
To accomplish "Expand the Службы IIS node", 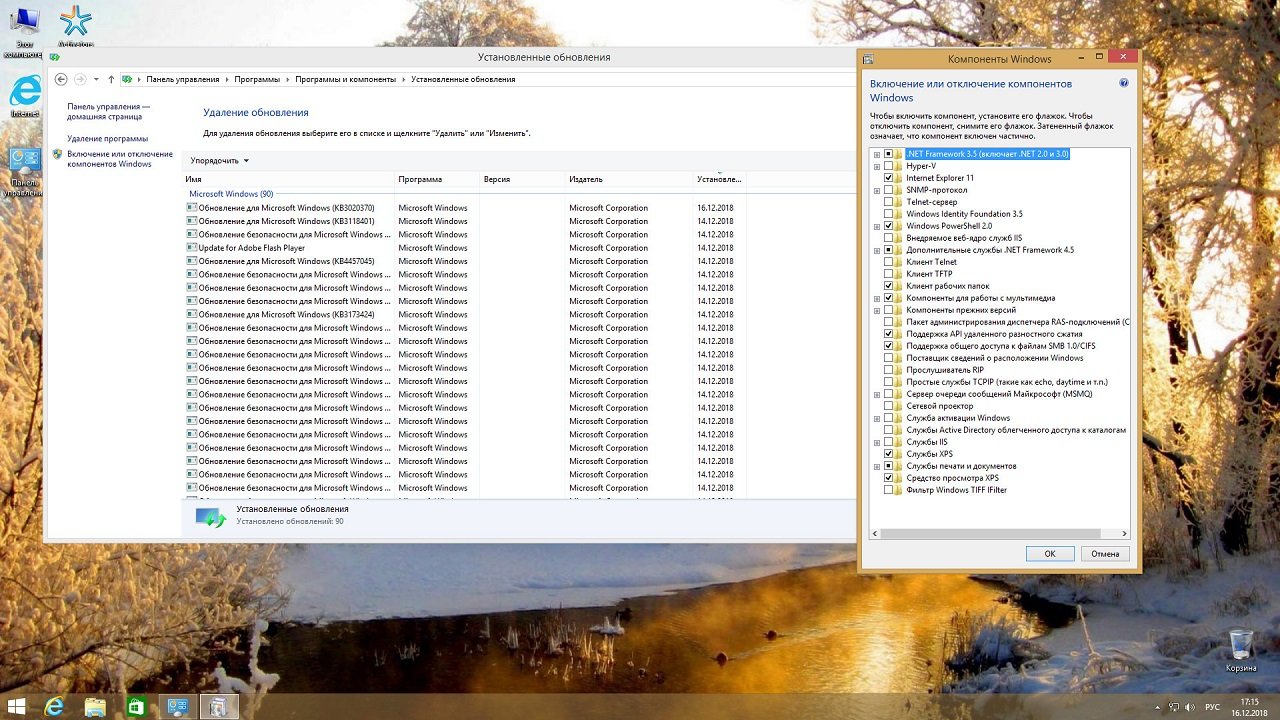I will [877, 442].
